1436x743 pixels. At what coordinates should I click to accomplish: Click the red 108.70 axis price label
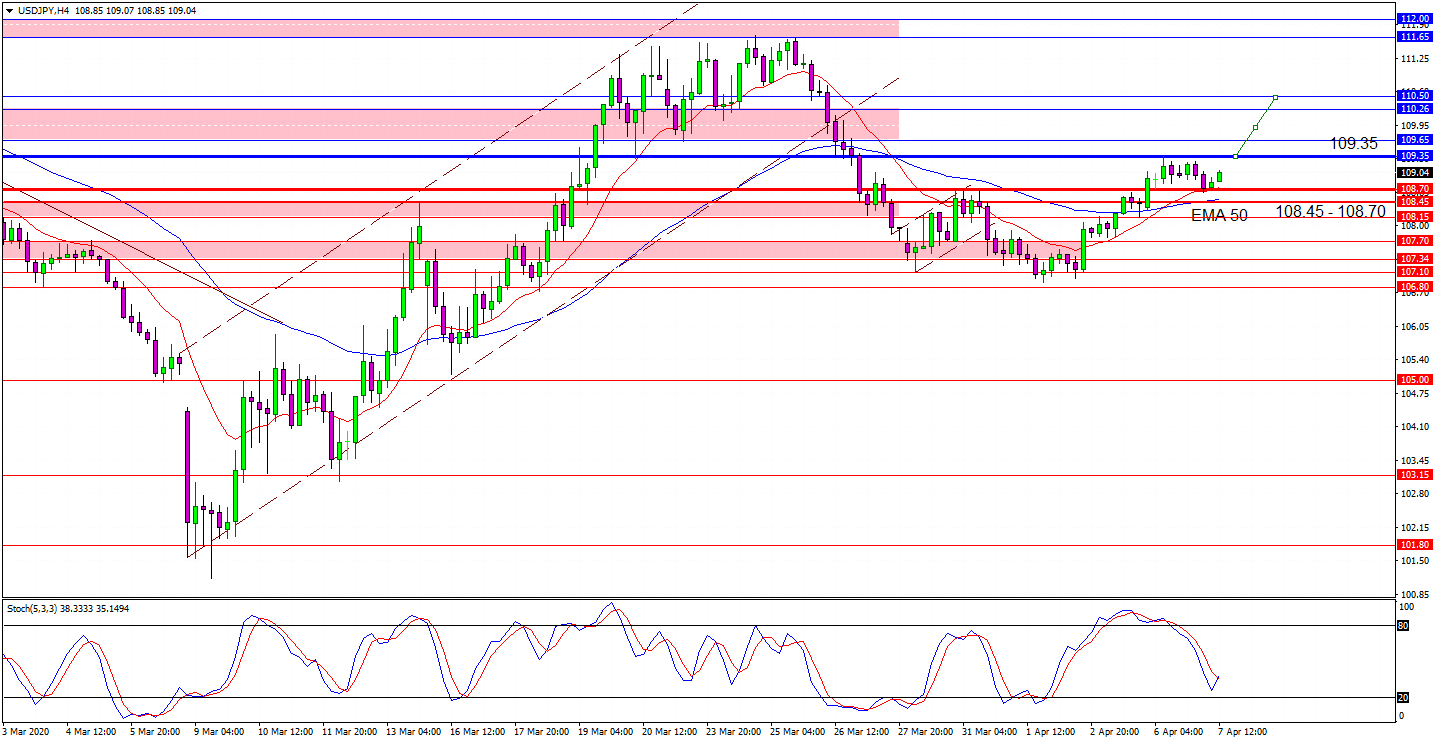click(x=1415, y=188)
